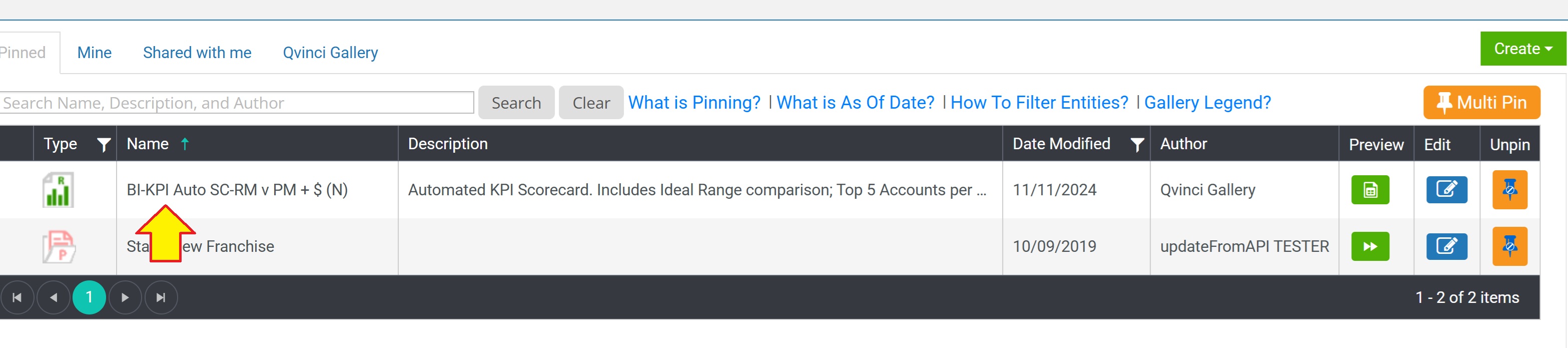
Task: Unpin the BI-KPI Auto SC-RM report
Action: [1509, 190]
